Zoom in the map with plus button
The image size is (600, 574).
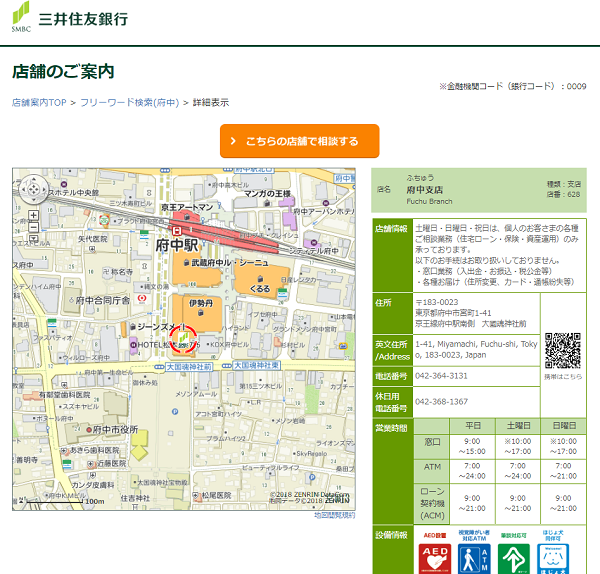[x=34, y=215]
